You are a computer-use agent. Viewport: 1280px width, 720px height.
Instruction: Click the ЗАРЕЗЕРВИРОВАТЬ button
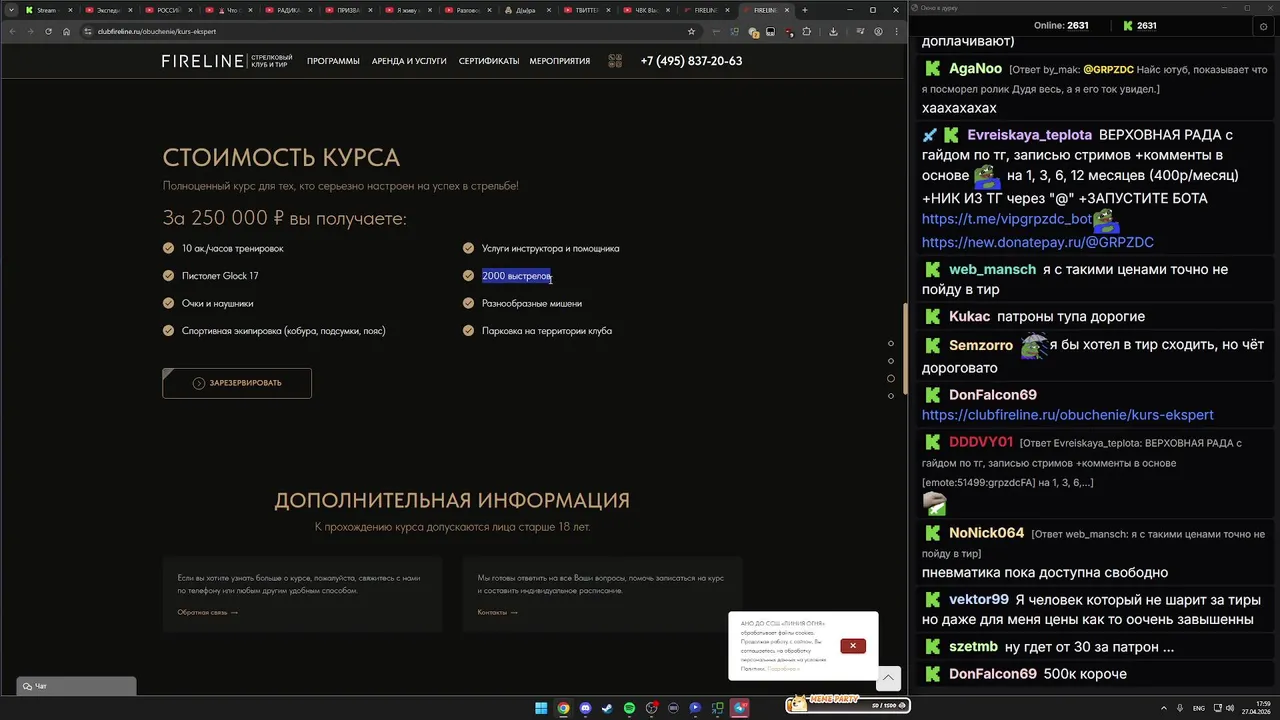click(237, 383)
